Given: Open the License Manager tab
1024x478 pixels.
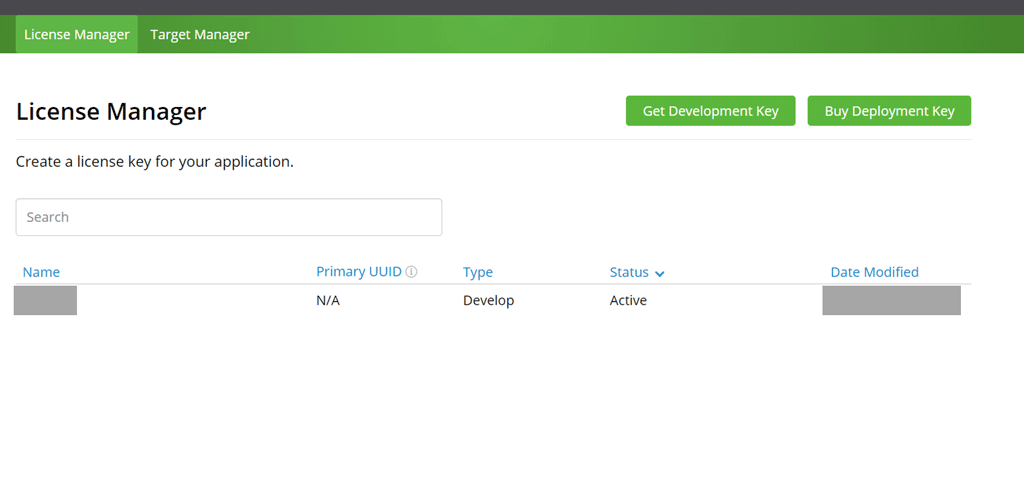Looking at the screenshot, I should 76,35.
